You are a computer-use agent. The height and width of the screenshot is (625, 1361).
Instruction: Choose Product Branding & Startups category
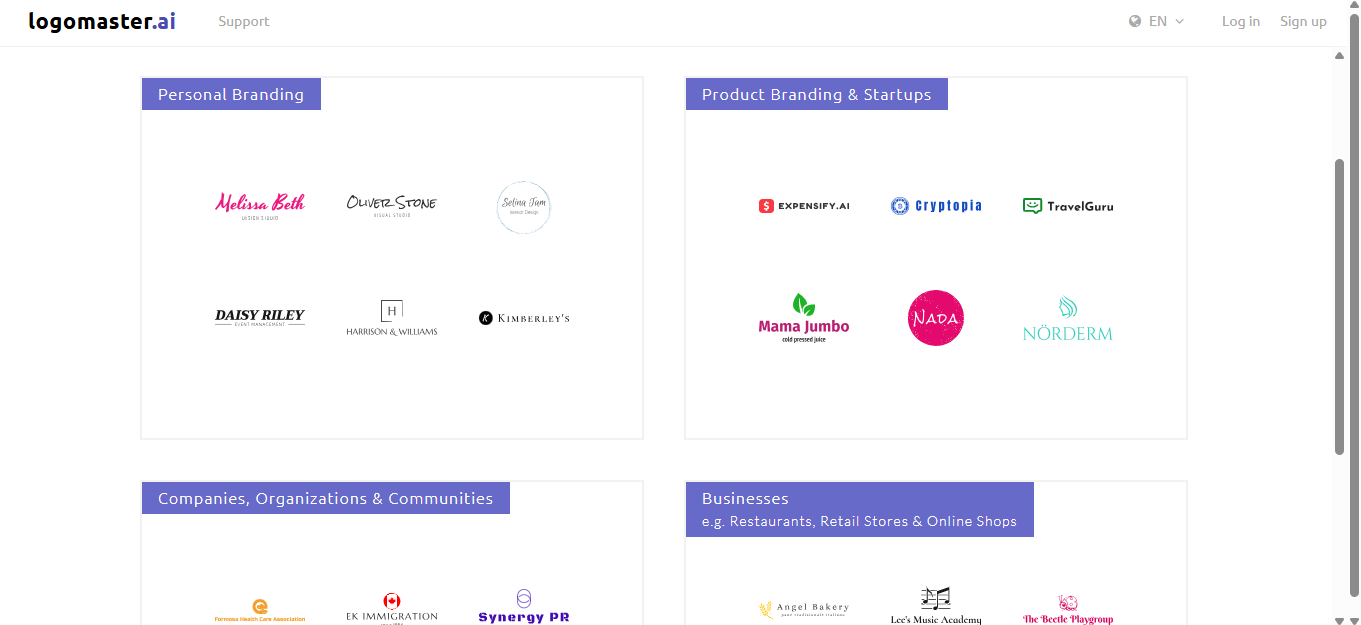click(817, 94)
